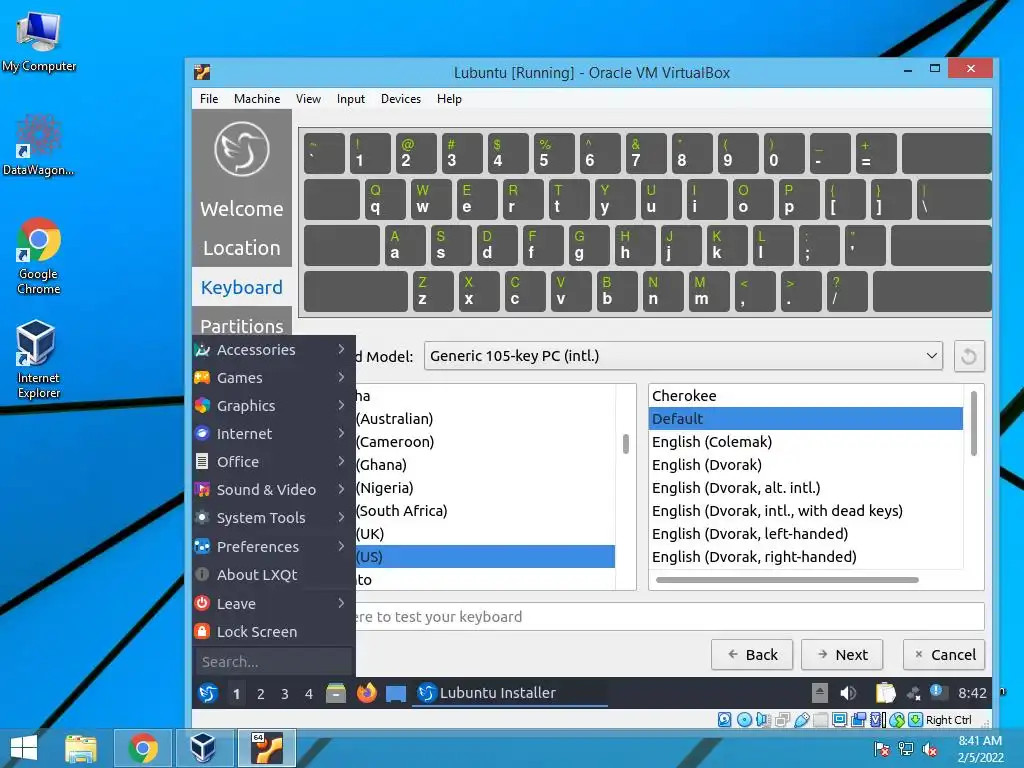Screen dimensions: 1024x768
Task: Click the update notifier icon in Lubuntu tray
Action: coord(938,692)
